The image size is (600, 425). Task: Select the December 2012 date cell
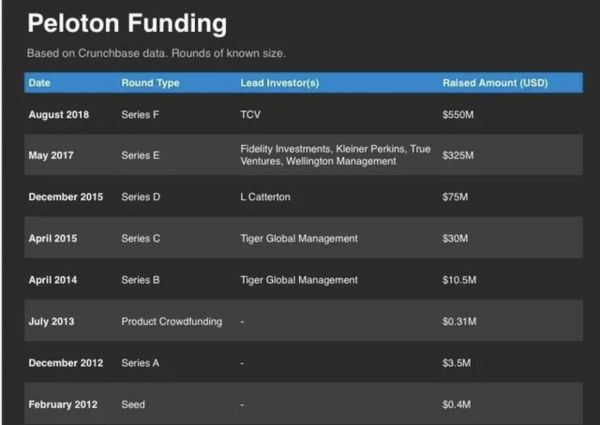click(x=64, y=363)
